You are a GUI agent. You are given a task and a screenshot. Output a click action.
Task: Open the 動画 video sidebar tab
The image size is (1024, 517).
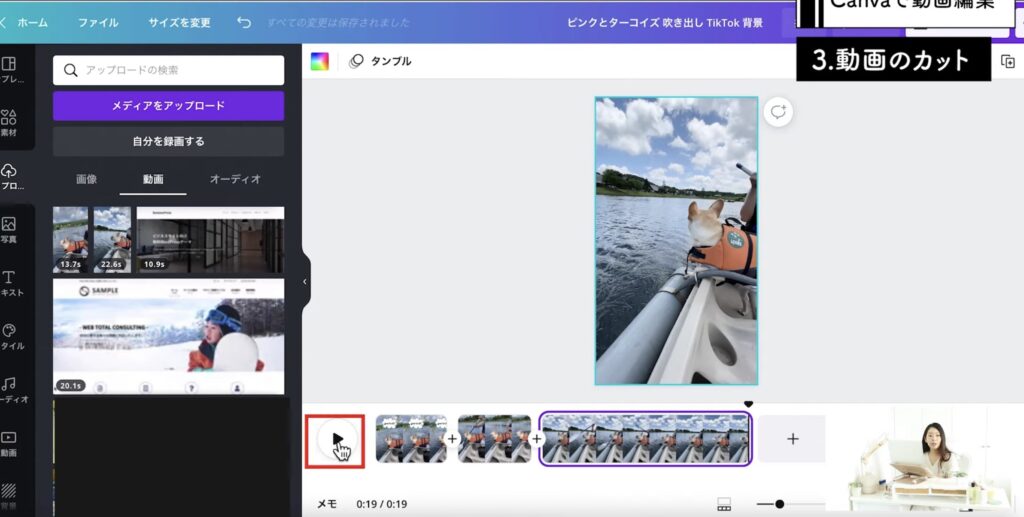9,443
